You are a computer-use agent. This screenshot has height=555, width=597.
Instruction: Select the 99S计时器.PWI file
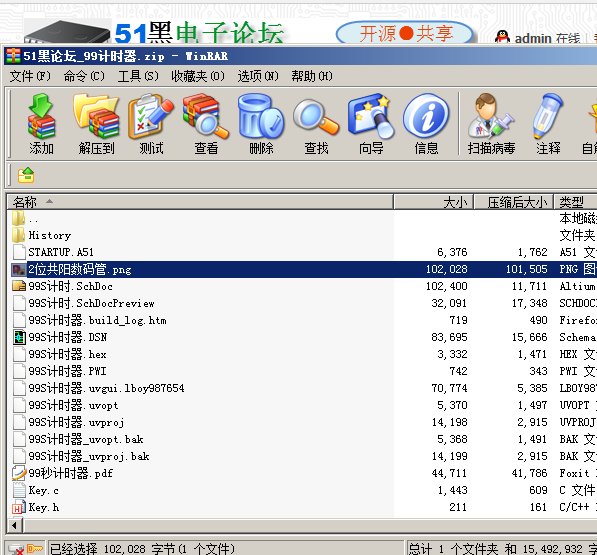[x=67, y=371]
